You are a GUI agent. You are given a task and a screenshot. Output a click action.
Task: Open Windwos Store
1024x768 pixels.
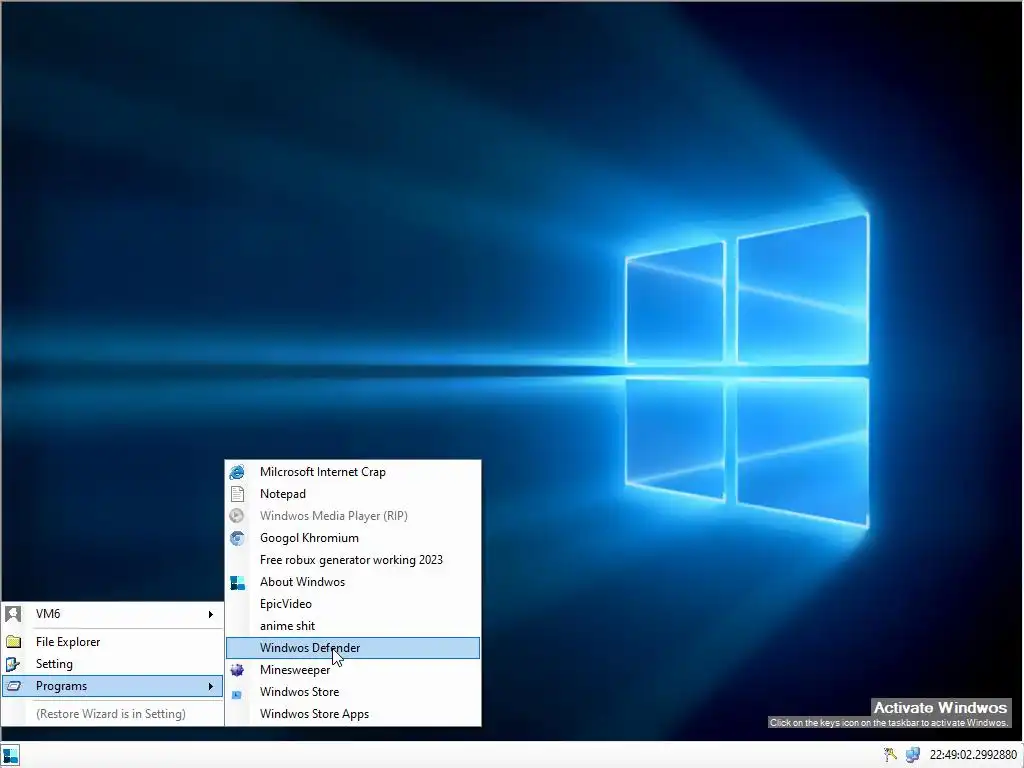click(x=353, y=692)
